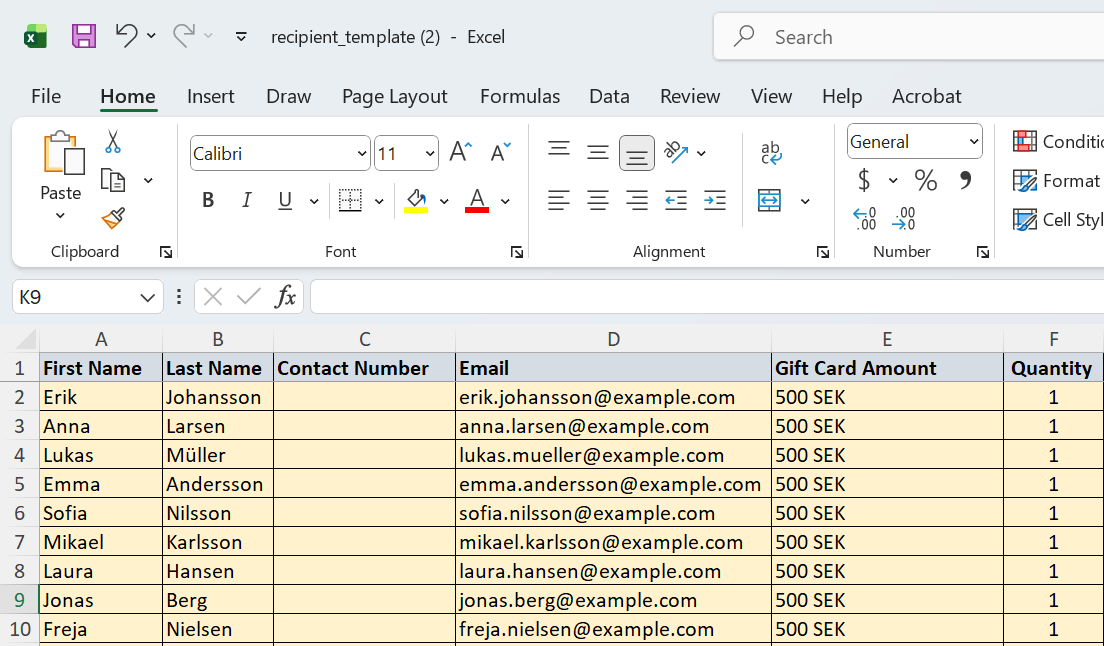The width and height of the screenshot is (1104, 646).
Task: Click Increase Font Size icon
Action: [x=460, y=152]
